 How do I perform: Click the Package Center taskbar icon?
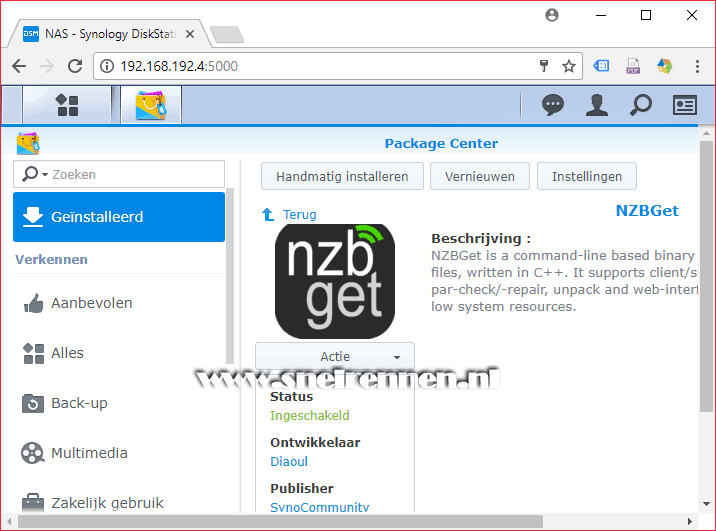(x=151, y=105)
